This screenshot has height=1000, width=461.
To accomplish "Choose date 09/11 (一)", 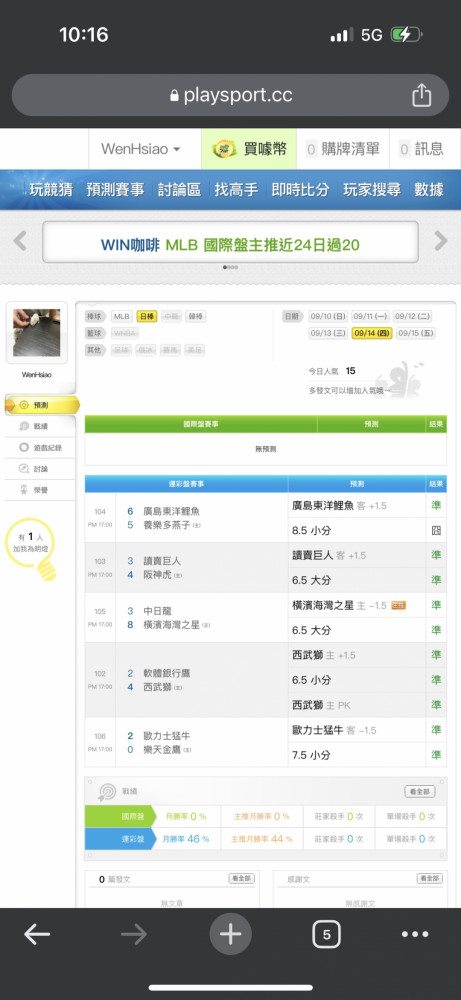I will [x=370, y=316].
